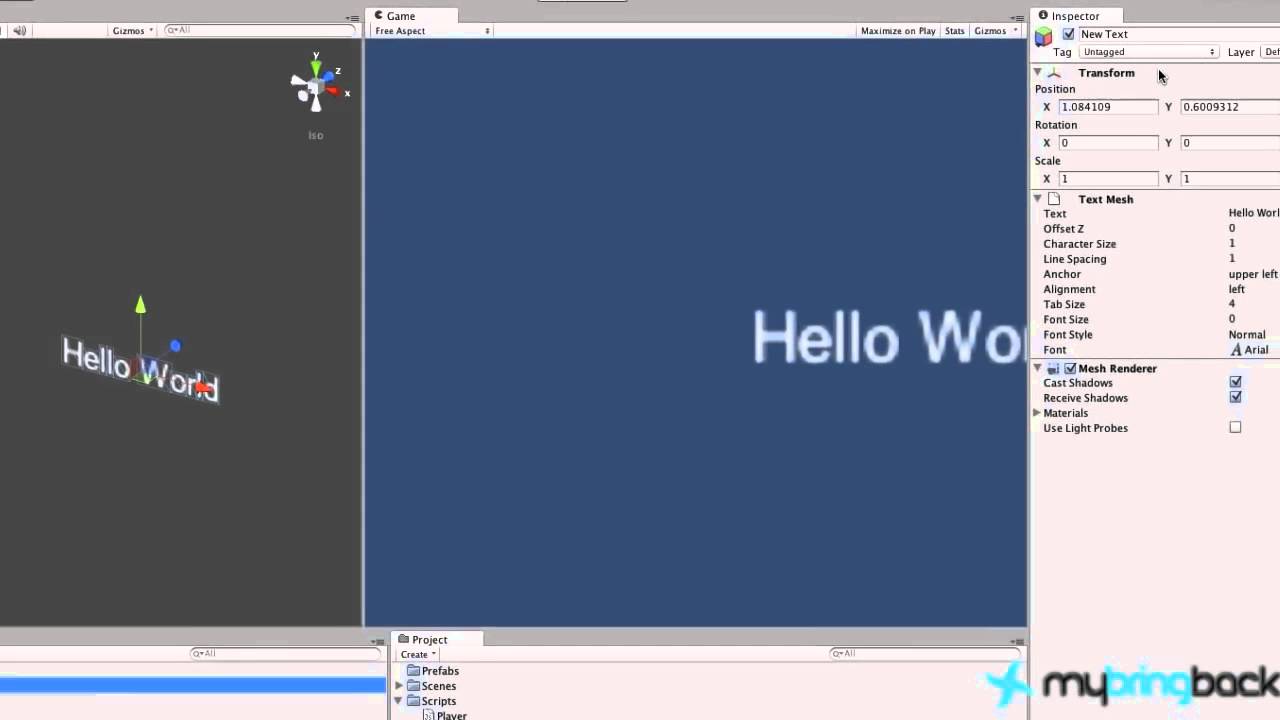Uncheck Cast Shadows
Image resolution: width=1280 pixels, height=720 pixels.
(x=1235, y=382)
